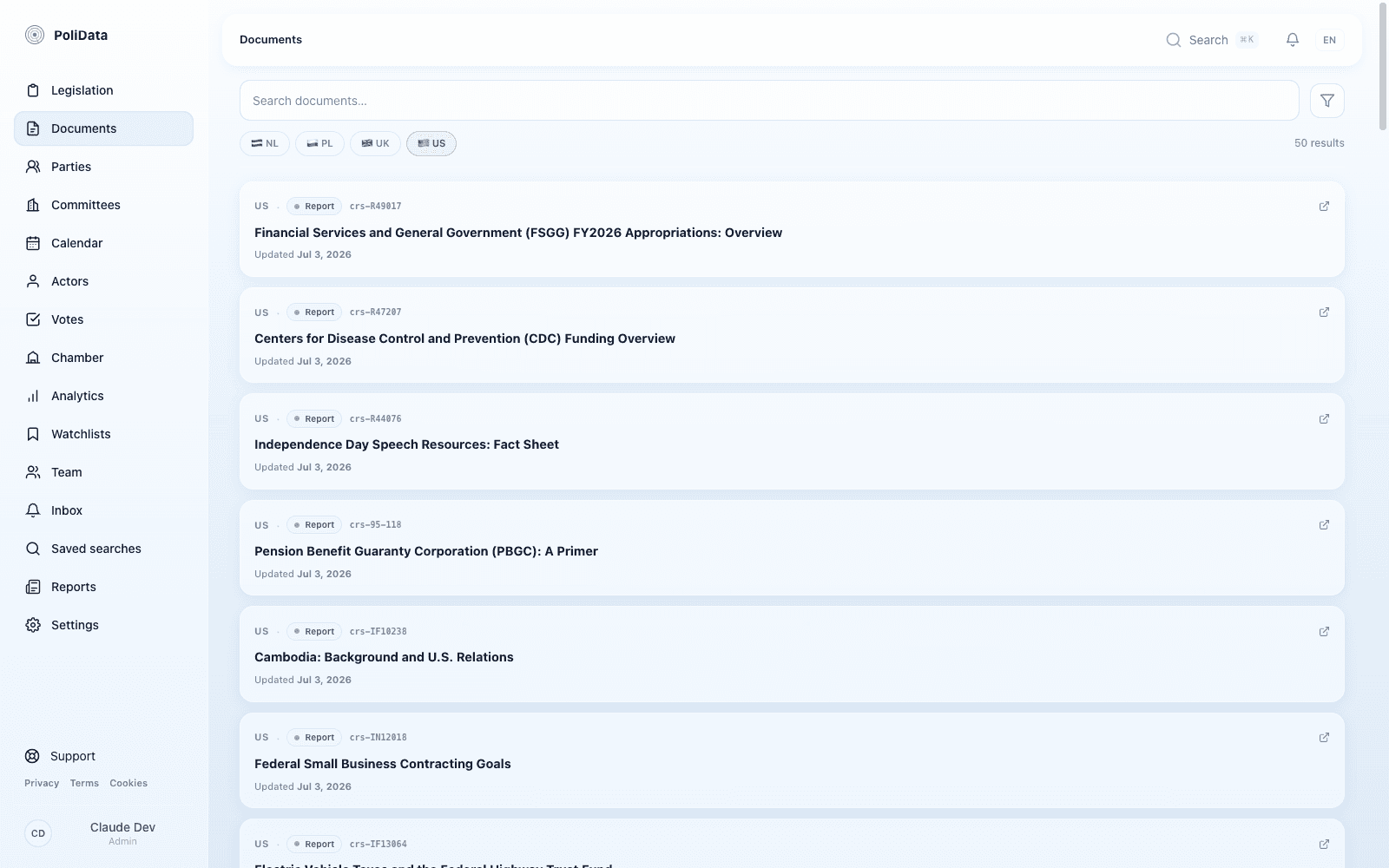Go to Parties section
The height and width of the screenshot is (868, 1389).
coord(103,167)
